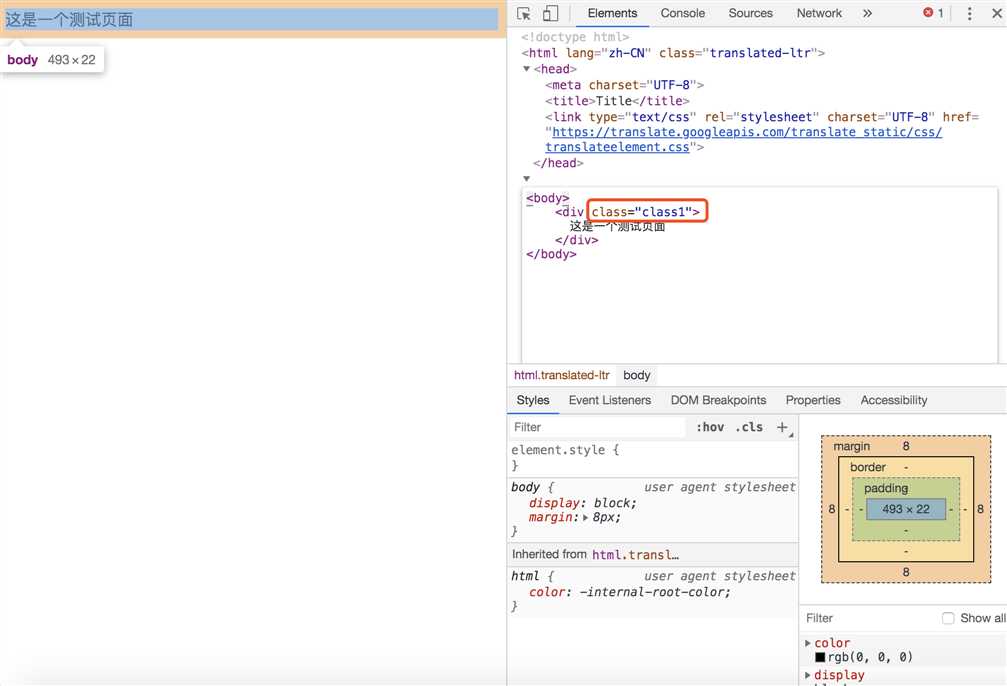Click the black rgb(0, 0, 0) swatch

coord(820,658)
